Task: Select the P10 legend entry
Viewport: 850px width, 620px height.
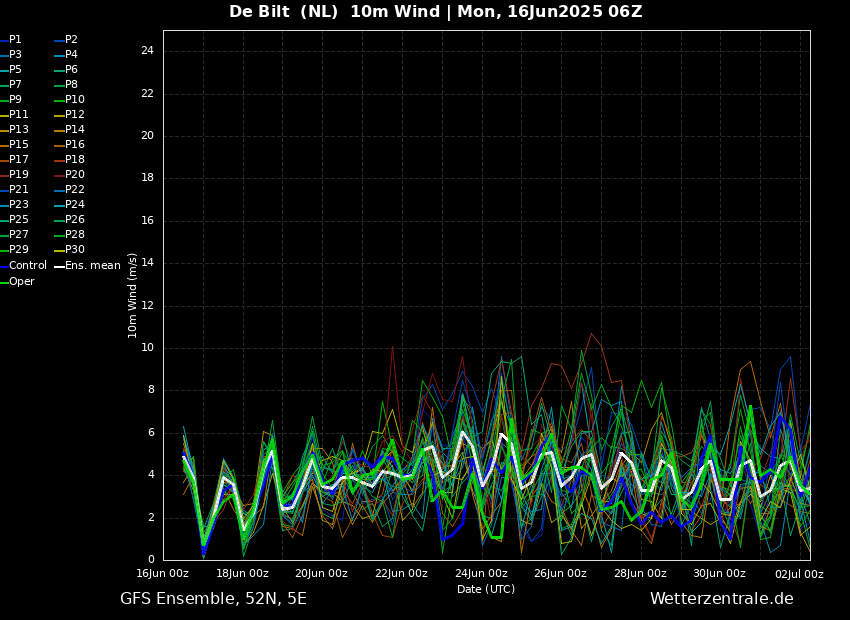Action: click(74, 100)
